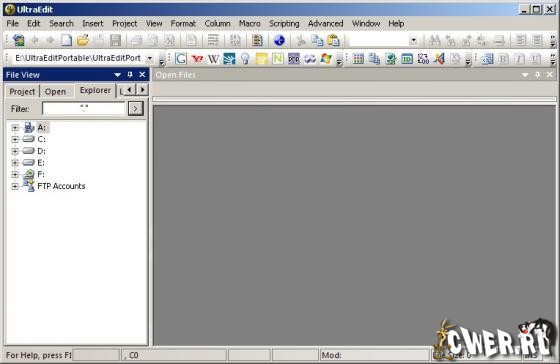This screenshot has height=364, width=560.
Task: Close the Open Files panel
Action: click(x=550, y=75)
